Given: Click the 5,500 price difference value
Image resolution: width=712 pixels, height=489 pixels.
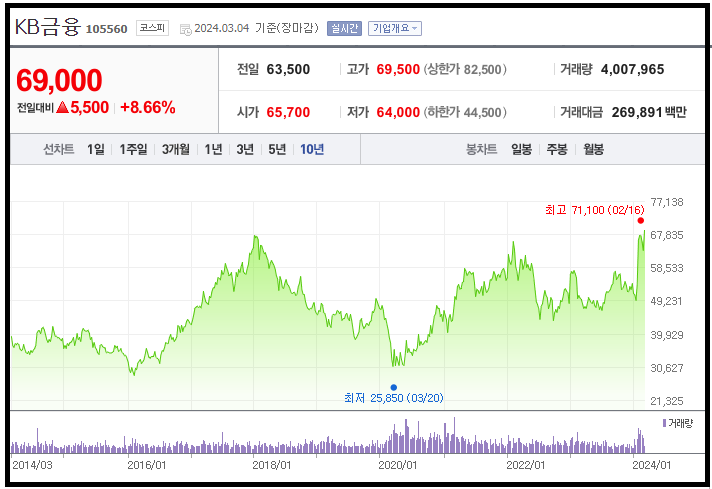Looking at the screenshot, I should point(89,108).
